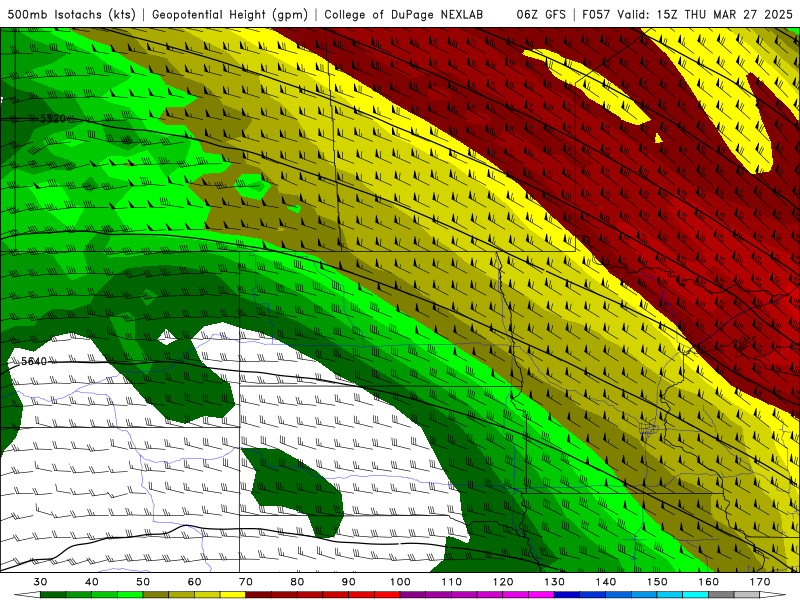The width and height of the screenshot is (800, 600).
Task: Click the 5520 height contour label
Action: coord(53,118)
